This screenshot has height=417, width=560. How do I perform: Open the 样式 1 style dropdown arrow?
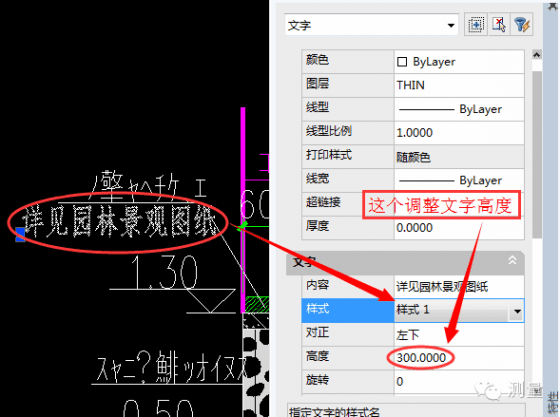point(517,311)
